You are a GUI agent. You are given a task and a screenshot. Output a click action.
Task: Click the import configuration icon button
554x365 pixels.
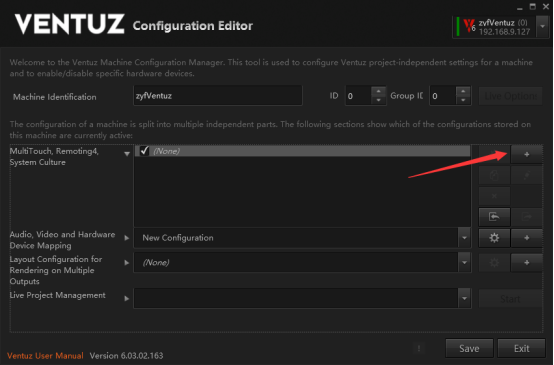point(494,217)
